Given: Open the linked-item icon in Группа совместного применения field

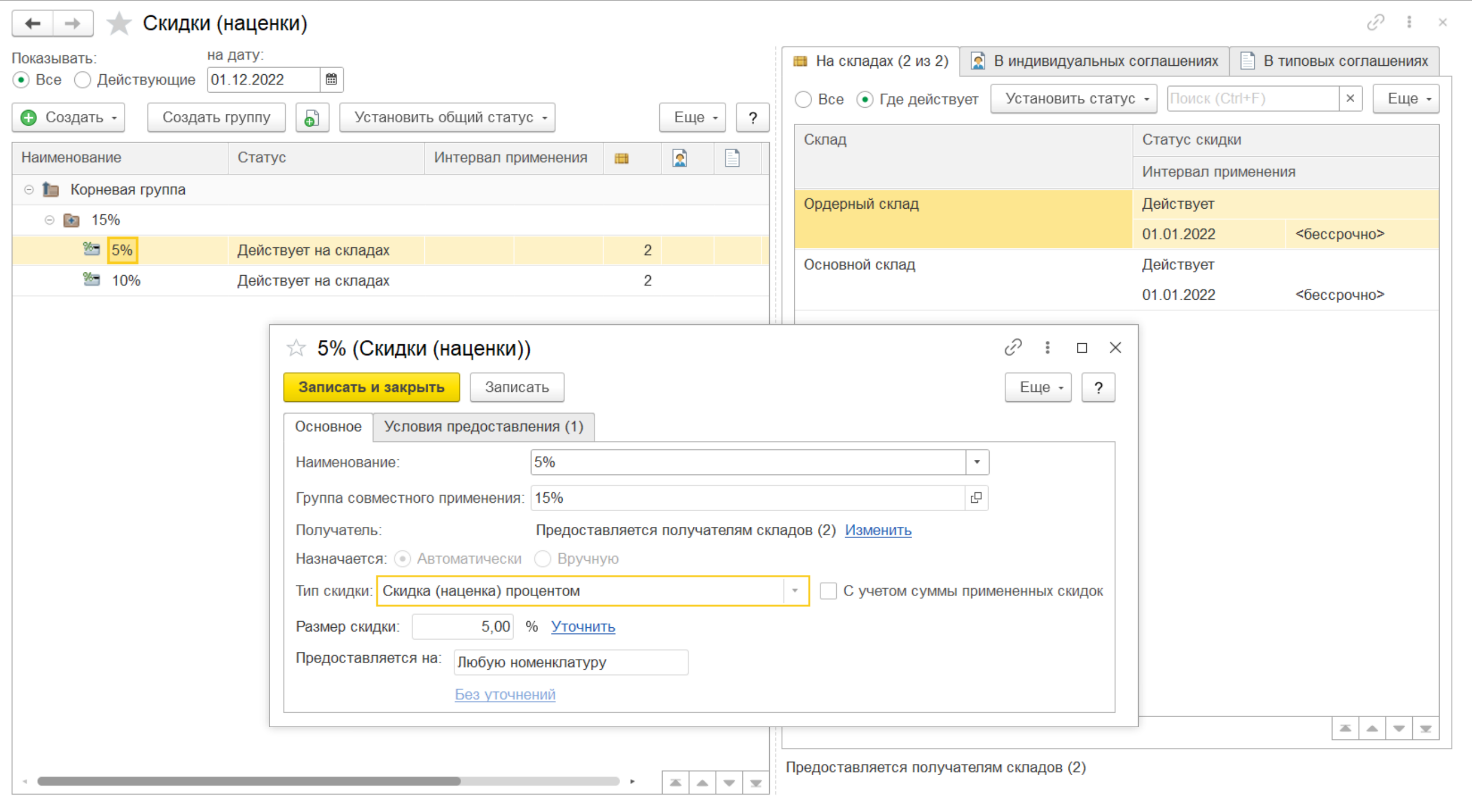Looking at the screenshot, I should pyautogui.click(x=976, y=497).
